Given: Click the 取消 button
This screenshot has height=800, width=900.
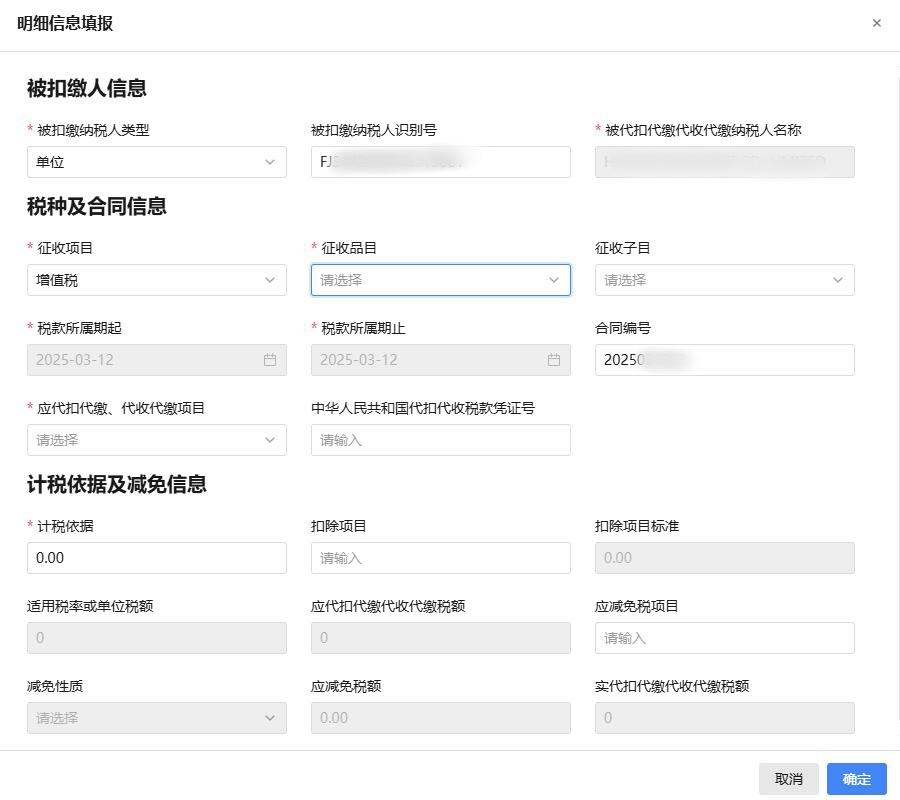Looking at the screenshot, I should click(x=789, y=779).
